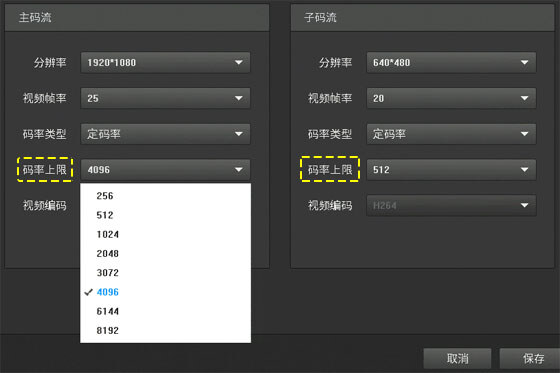
Task: Select 256 from bitrate list
Action: 165,196
